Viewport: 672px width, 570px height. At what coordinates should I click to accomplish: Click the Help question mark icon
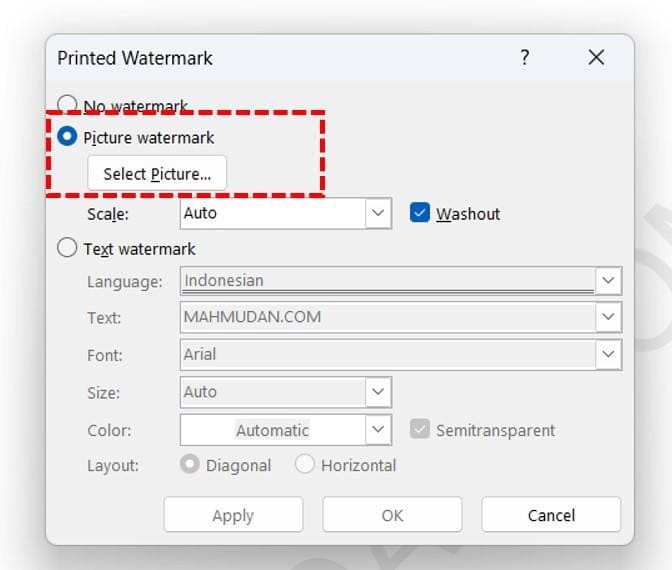pyautogui.click(x=524, y=58)
